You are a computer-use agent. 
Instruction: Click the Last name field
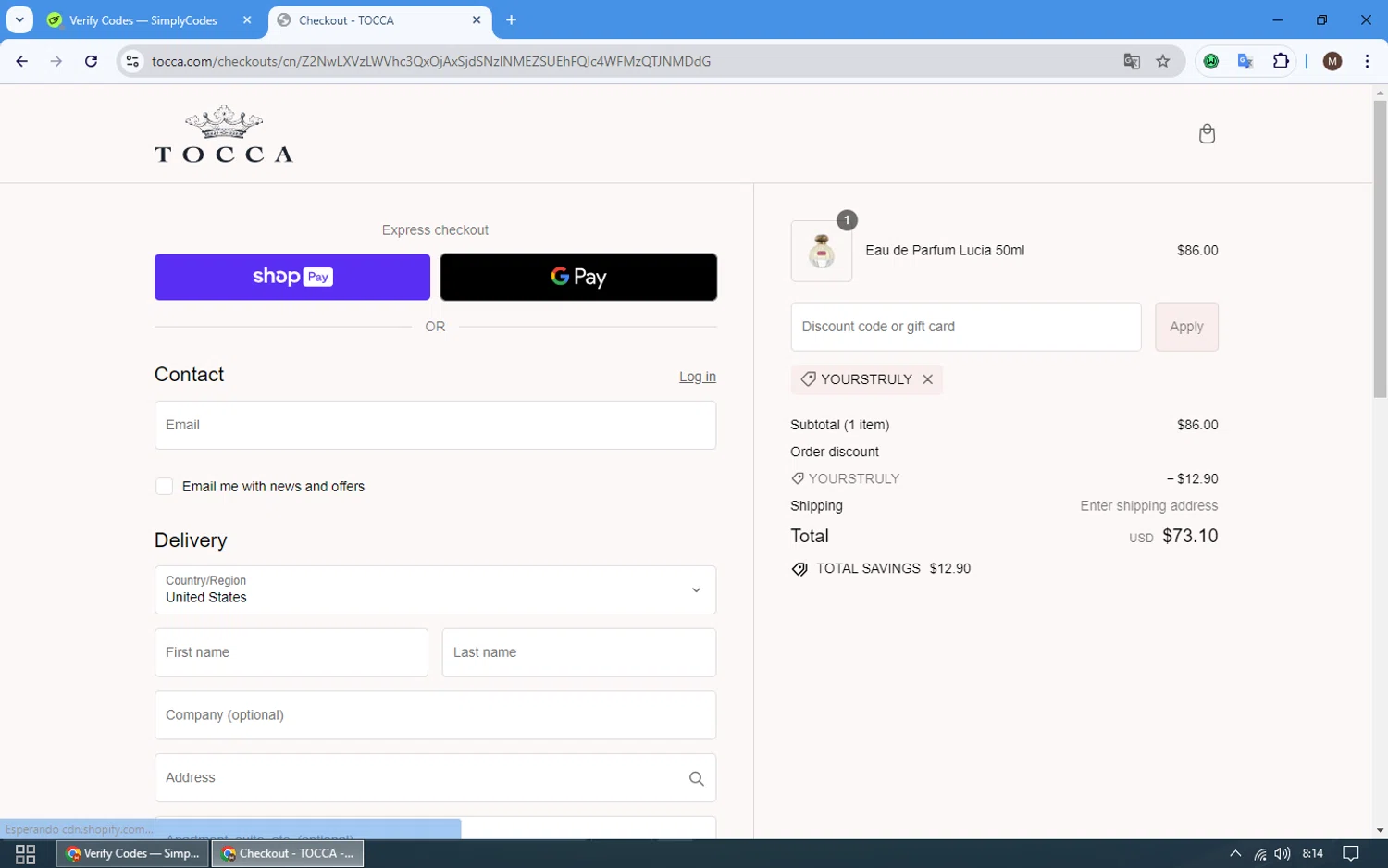coord(579,652)
